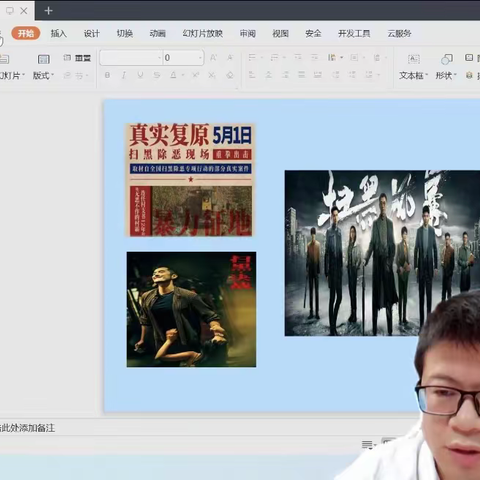Image resolution: width=480 pixels, height=480 pixels.
Task: Click the decrease font size icon
Action: 230,58
